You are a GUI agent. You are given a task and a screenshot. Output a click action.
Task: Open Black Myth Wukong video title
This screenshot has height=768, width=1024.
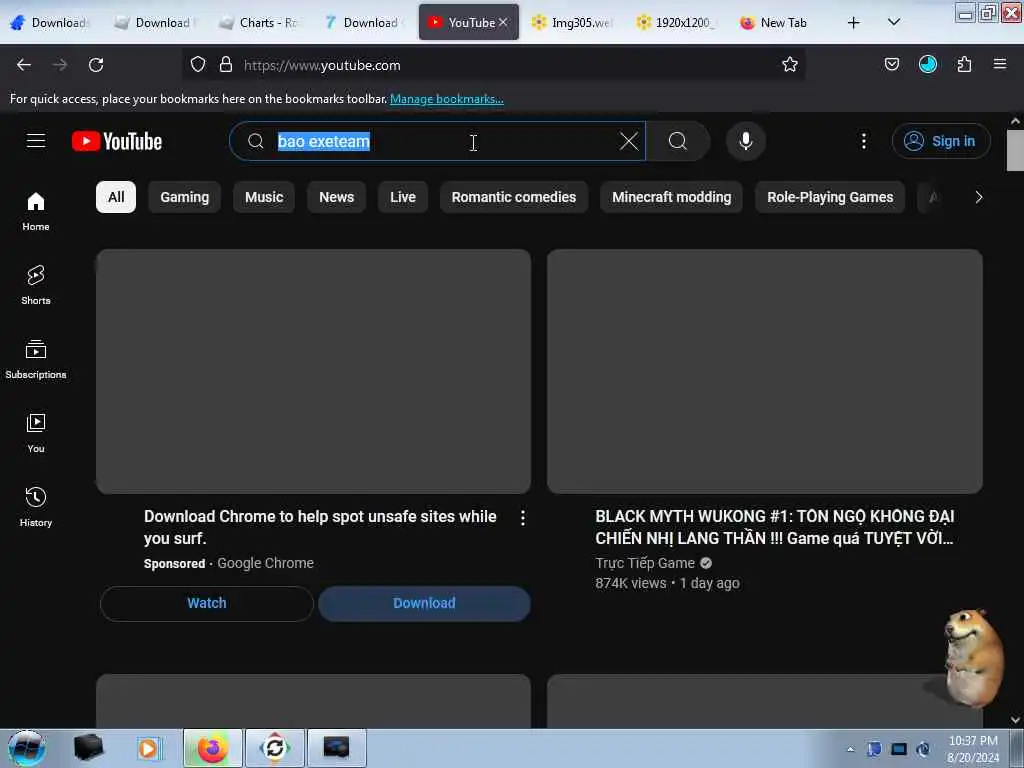775,527
